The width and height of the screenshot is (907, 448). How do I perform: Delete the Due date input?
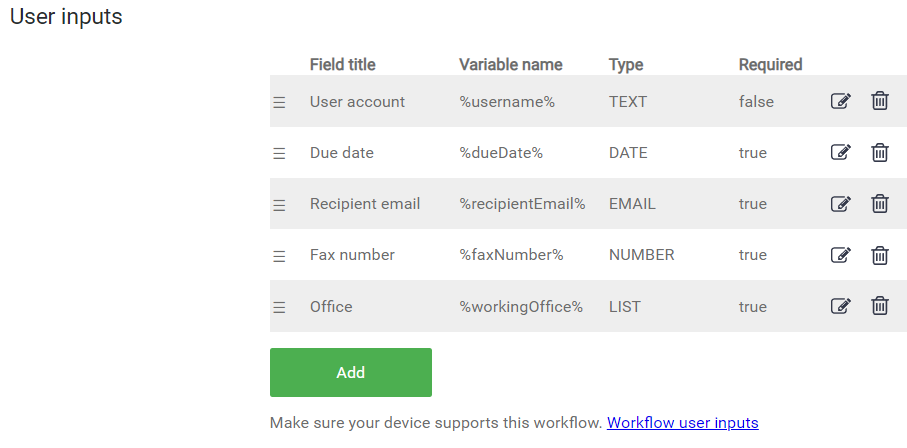click(x=880, y=152)
